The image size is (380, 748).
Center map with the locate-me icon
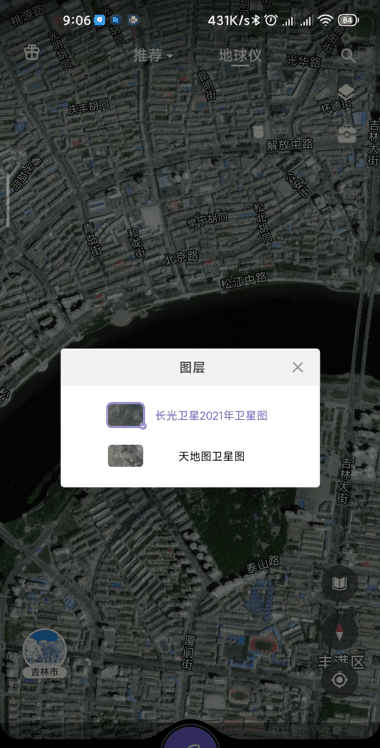339,680
